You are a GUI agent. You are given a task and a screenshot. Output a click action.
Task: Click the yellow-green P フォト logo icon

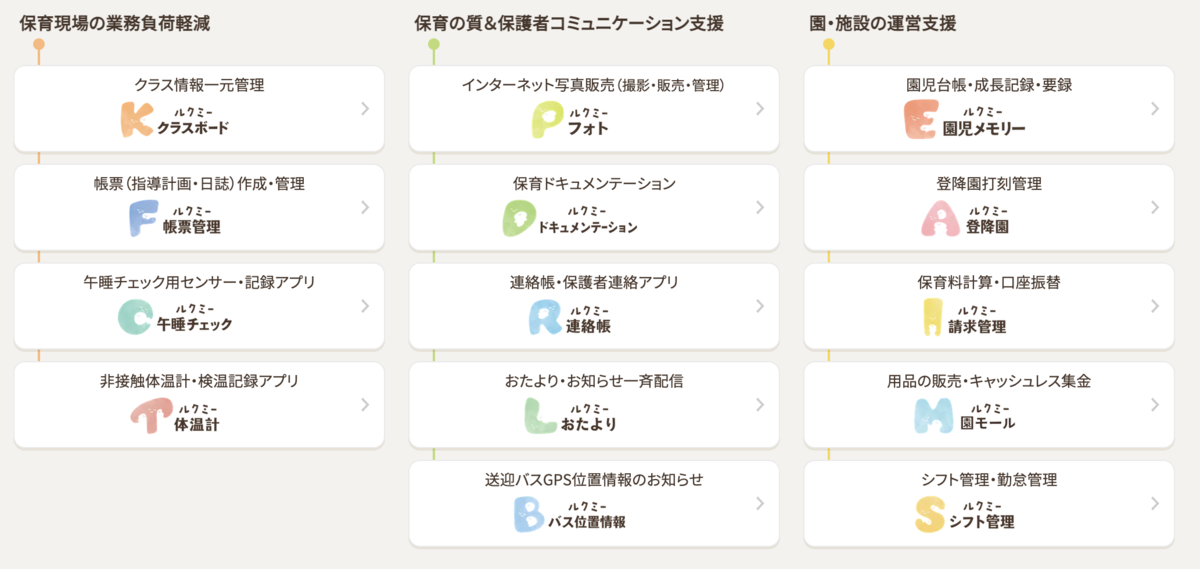pos(548,119)
